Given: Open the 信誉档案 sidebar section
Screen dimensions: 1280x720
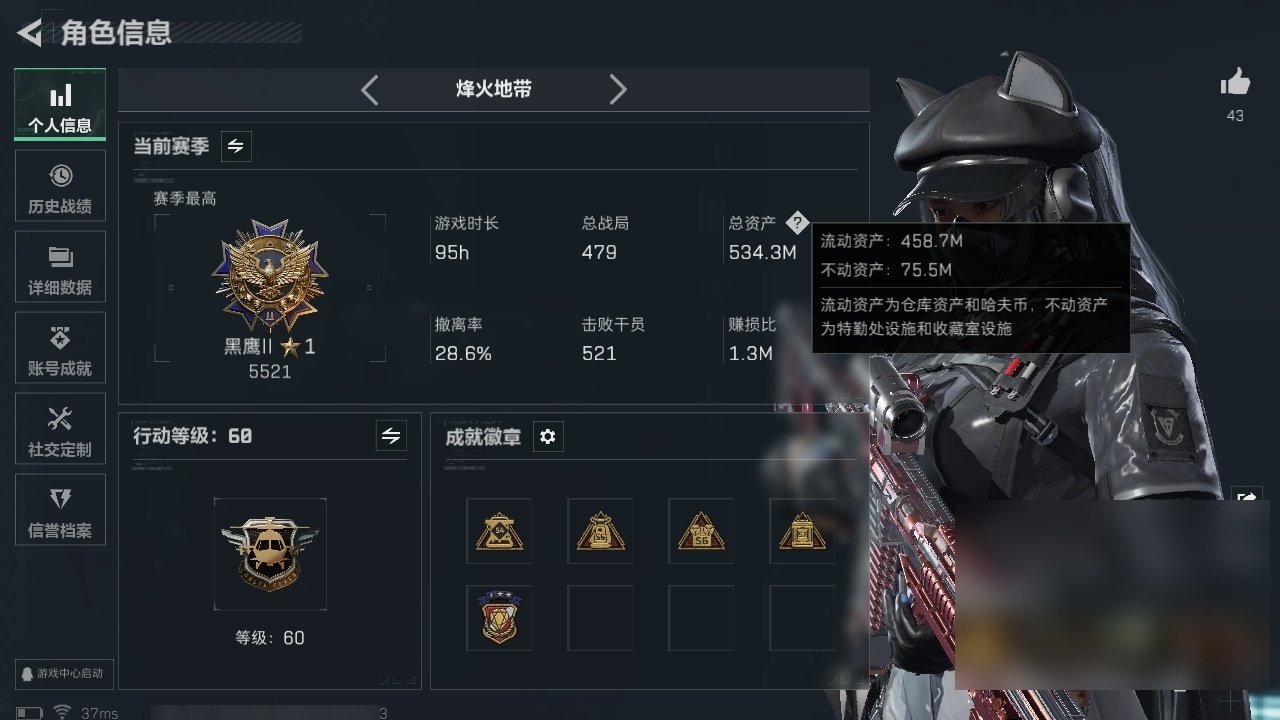Looking at the screenshot, I should [60, 510].
